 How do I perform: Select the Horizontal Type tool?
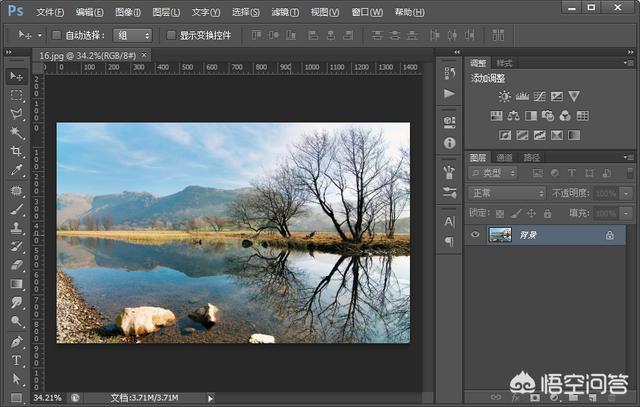pyautogui.click(x=16, y=360)
